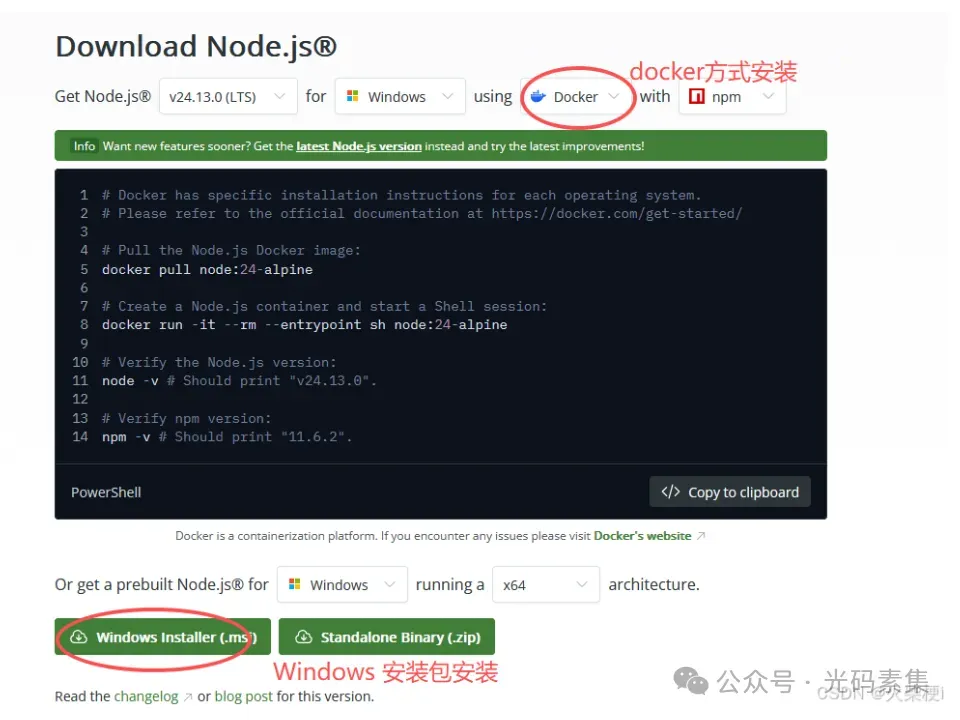Click the '# Create a Node.js container' comment line
The image size is (960, 720).
(x=324, y=306)
